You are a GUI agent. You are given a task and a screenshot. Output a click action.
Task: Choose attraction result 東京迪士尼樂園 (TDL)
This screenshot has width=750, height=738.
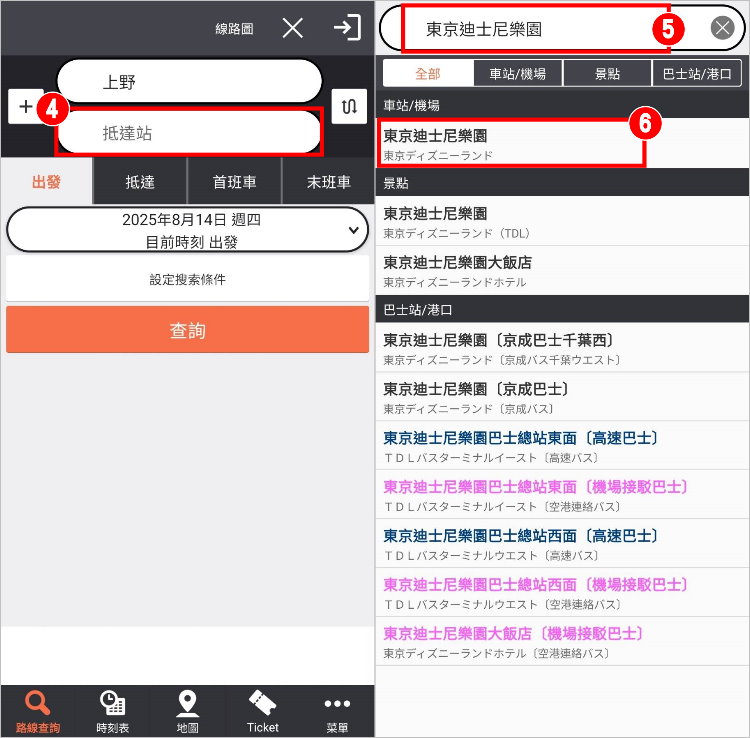(562, 221)
